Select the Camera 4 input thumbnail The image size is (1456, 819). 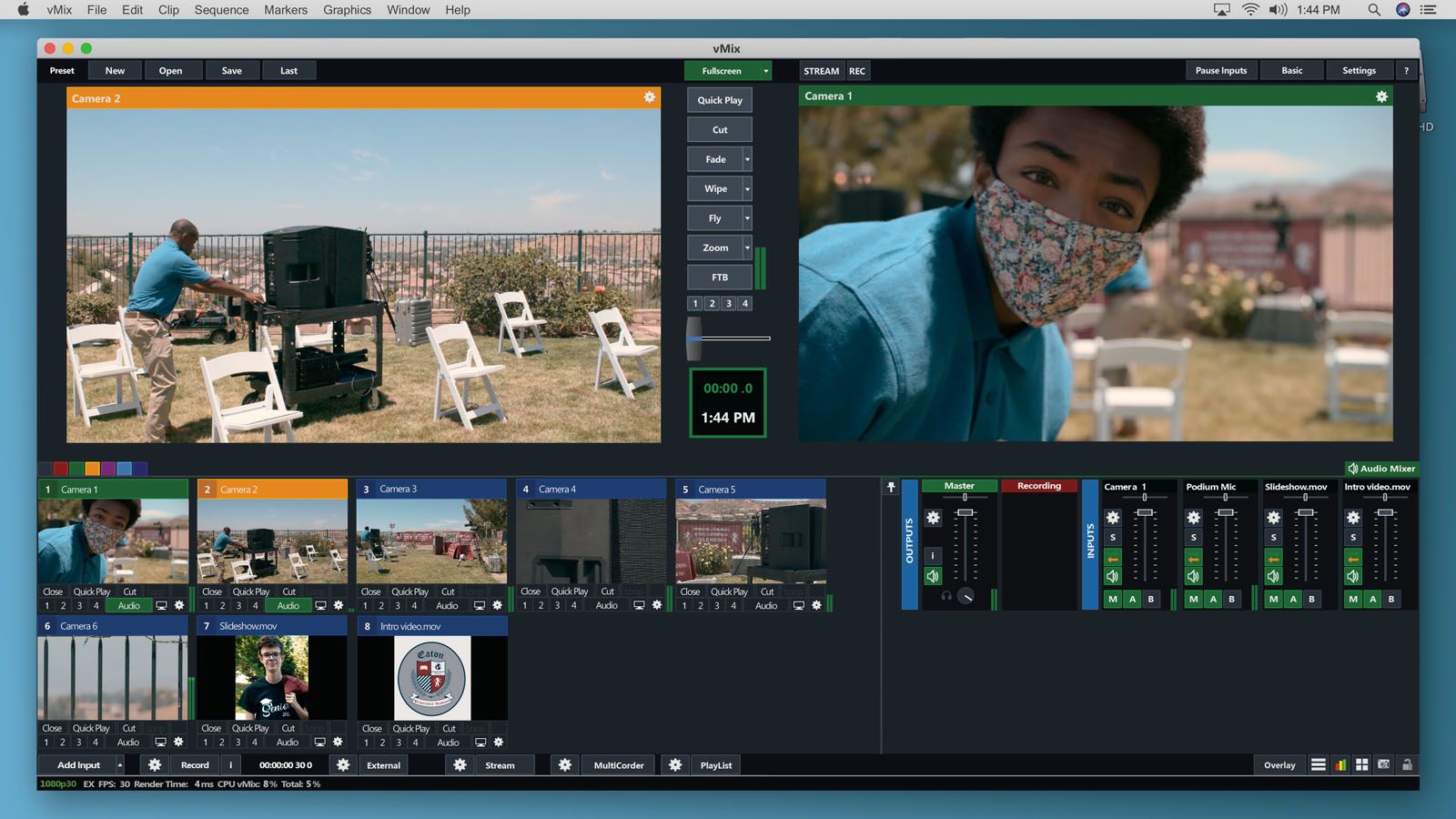(x=591, y=541)
